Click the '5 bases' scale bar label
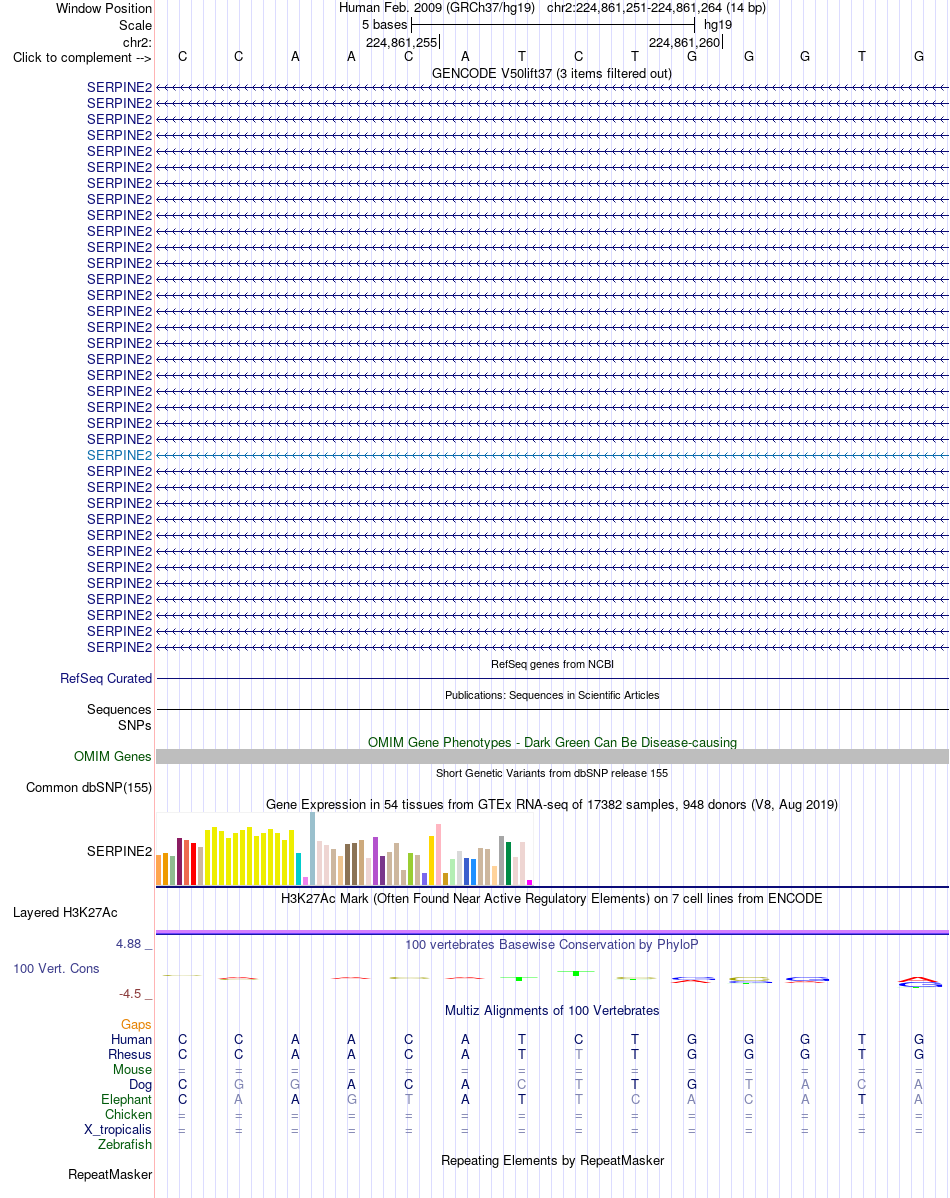Image resolution: width=950 pixels, height=1198 pixels. [384, 24]
